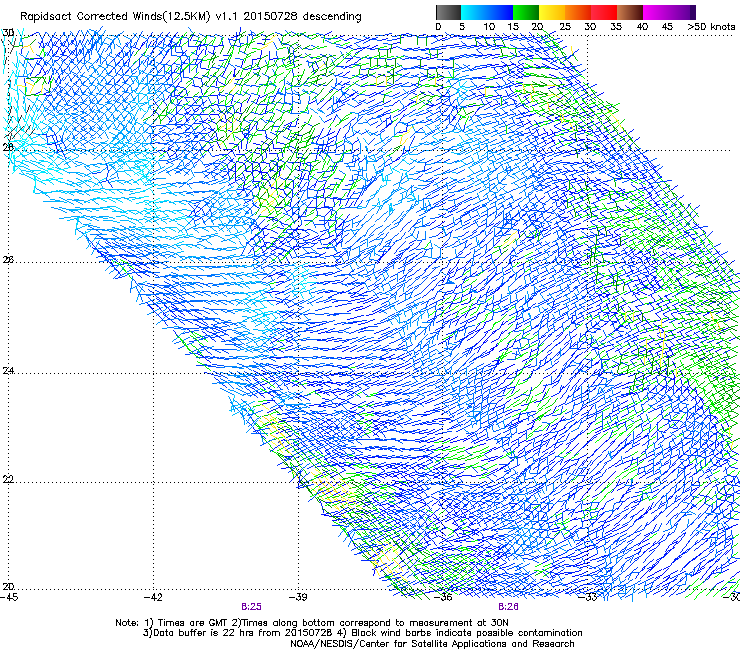Image resolution: width=740 pixels, height=650 pixels.
Task: Click note 'Black wind barbs indicate possible contamination'
Action: coord(467,633)
